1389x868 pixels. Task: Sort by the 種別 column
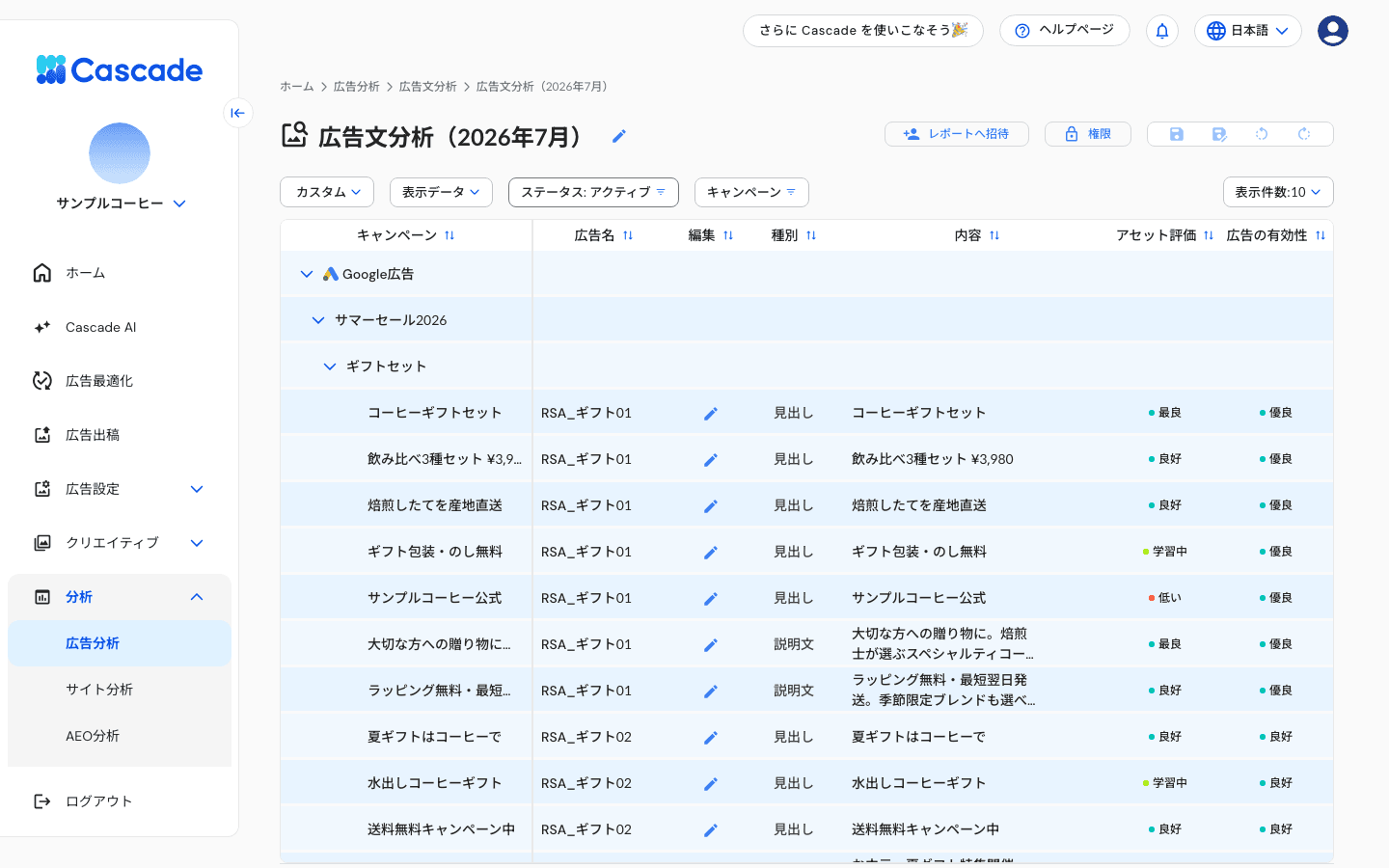[811, 235]
